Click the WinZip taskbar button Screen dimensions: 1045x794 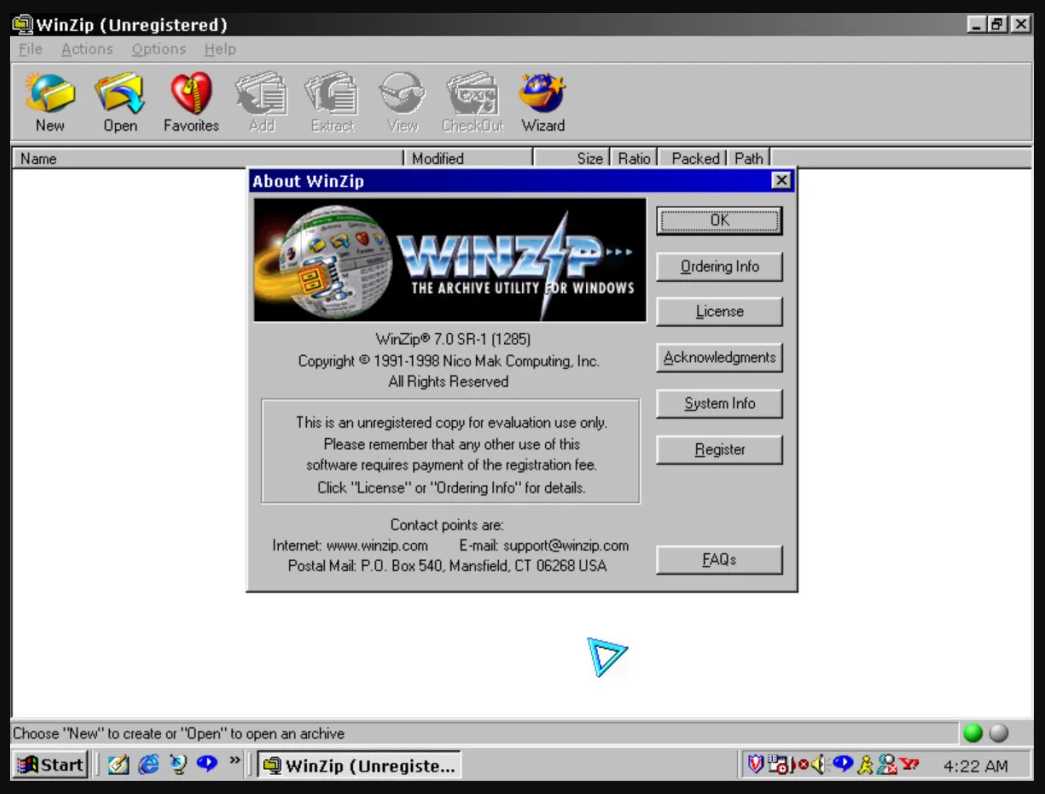point(359,765)
